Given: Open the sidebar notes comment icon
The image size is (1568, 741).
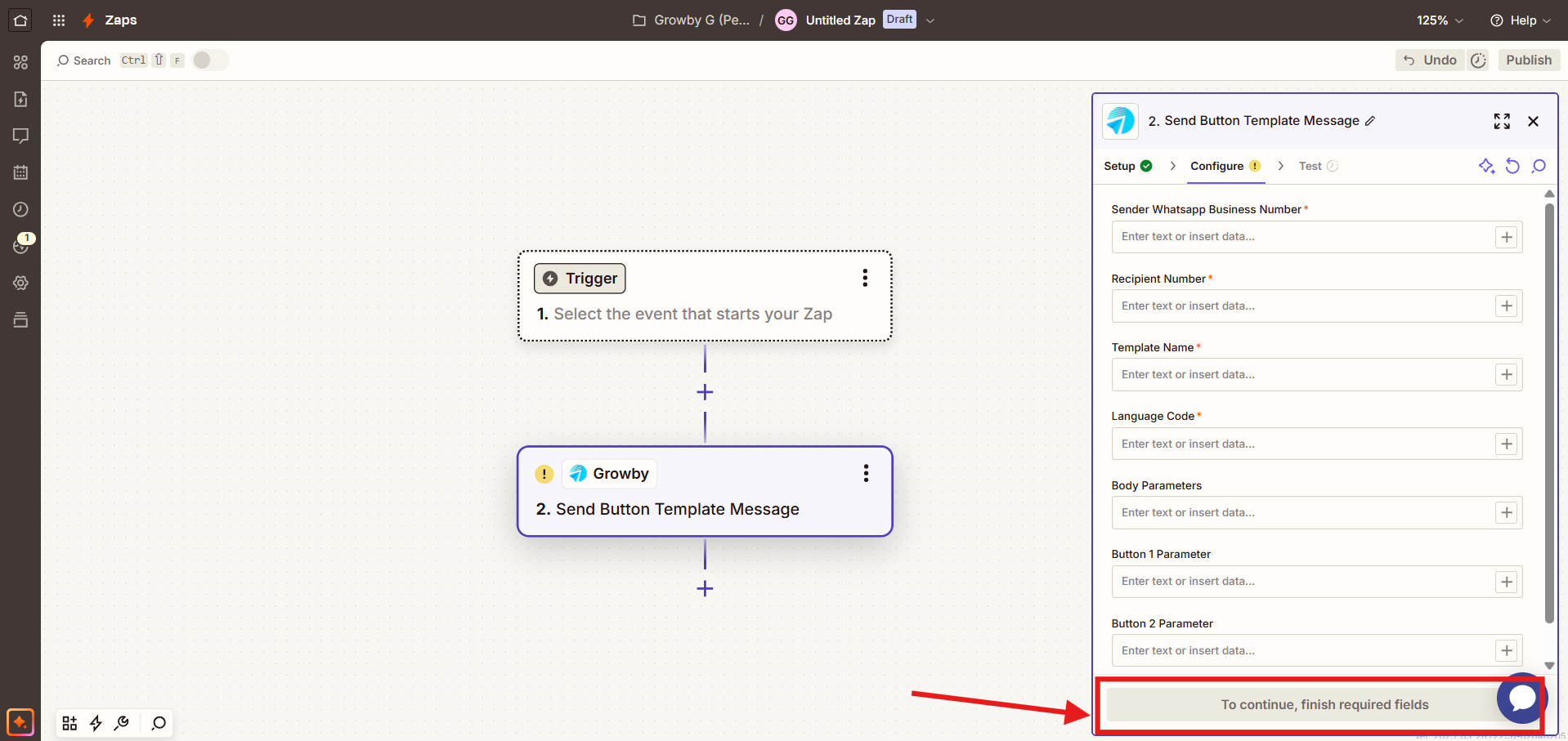Looking at the screenshot, I should 20,136.
